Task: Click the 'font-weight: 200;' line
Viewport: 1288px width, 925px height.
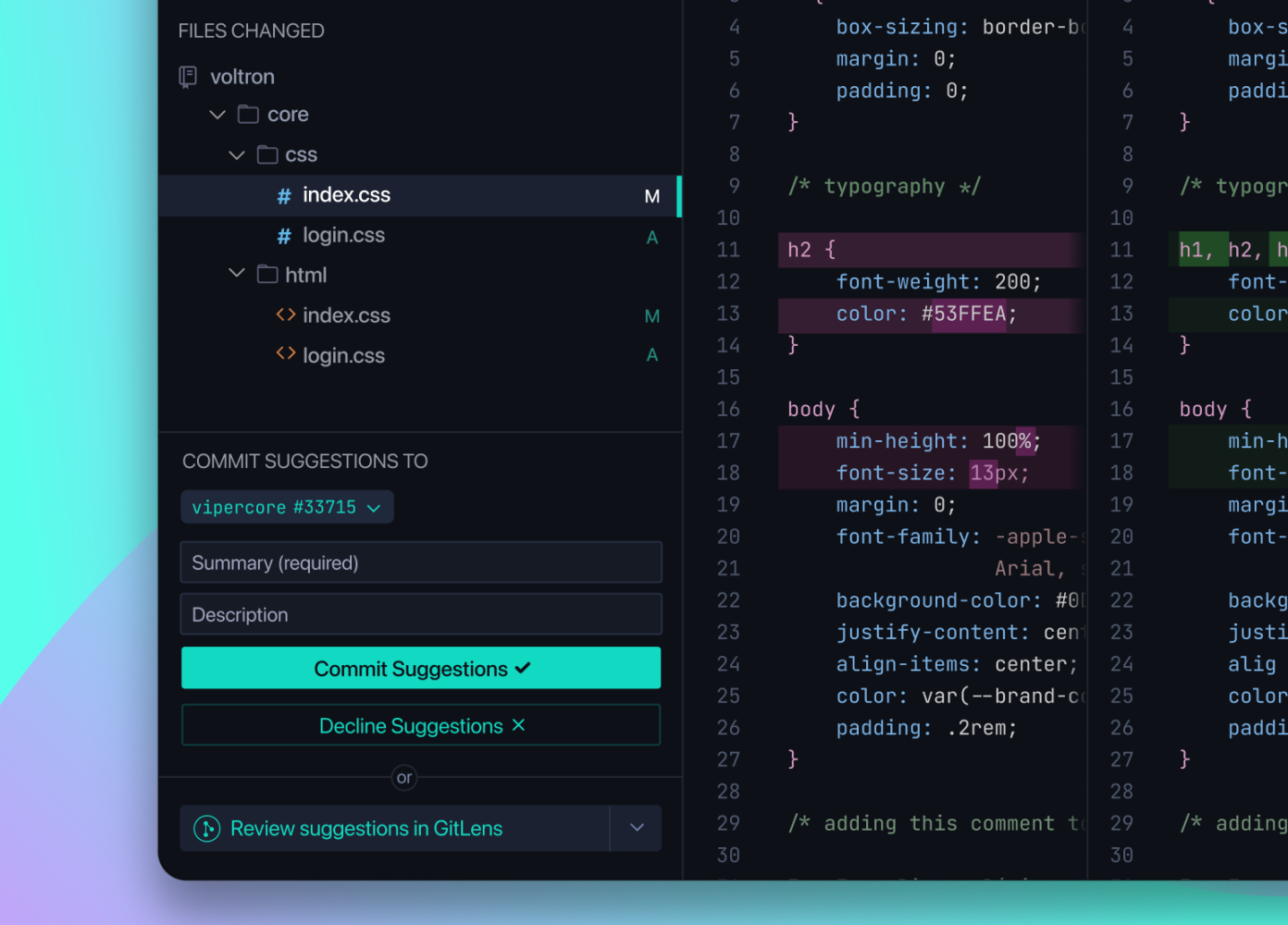Action: pyautogui.click(x=938, y=282)
